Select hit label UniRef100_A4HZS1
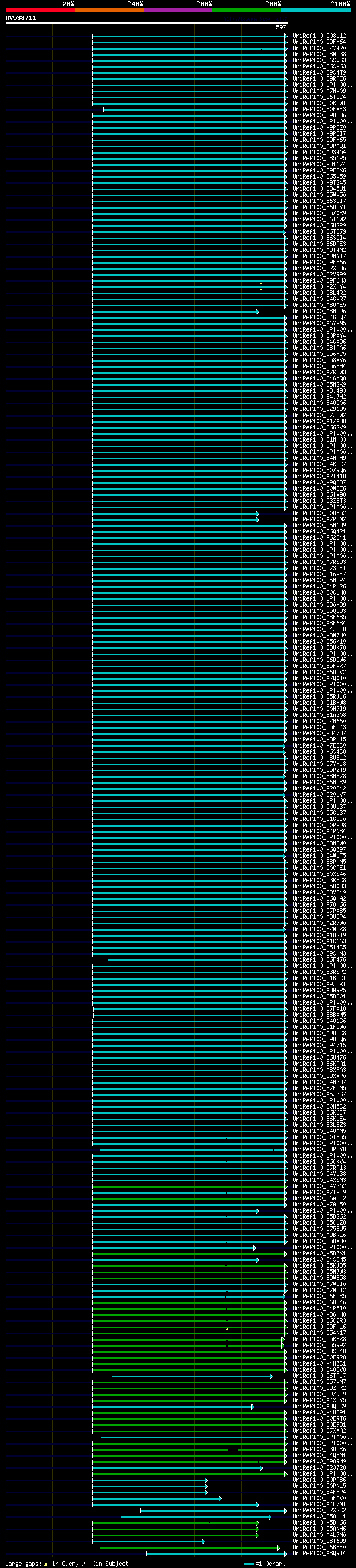Screen dimensions: 356x1568 (x=319, y=1363)
